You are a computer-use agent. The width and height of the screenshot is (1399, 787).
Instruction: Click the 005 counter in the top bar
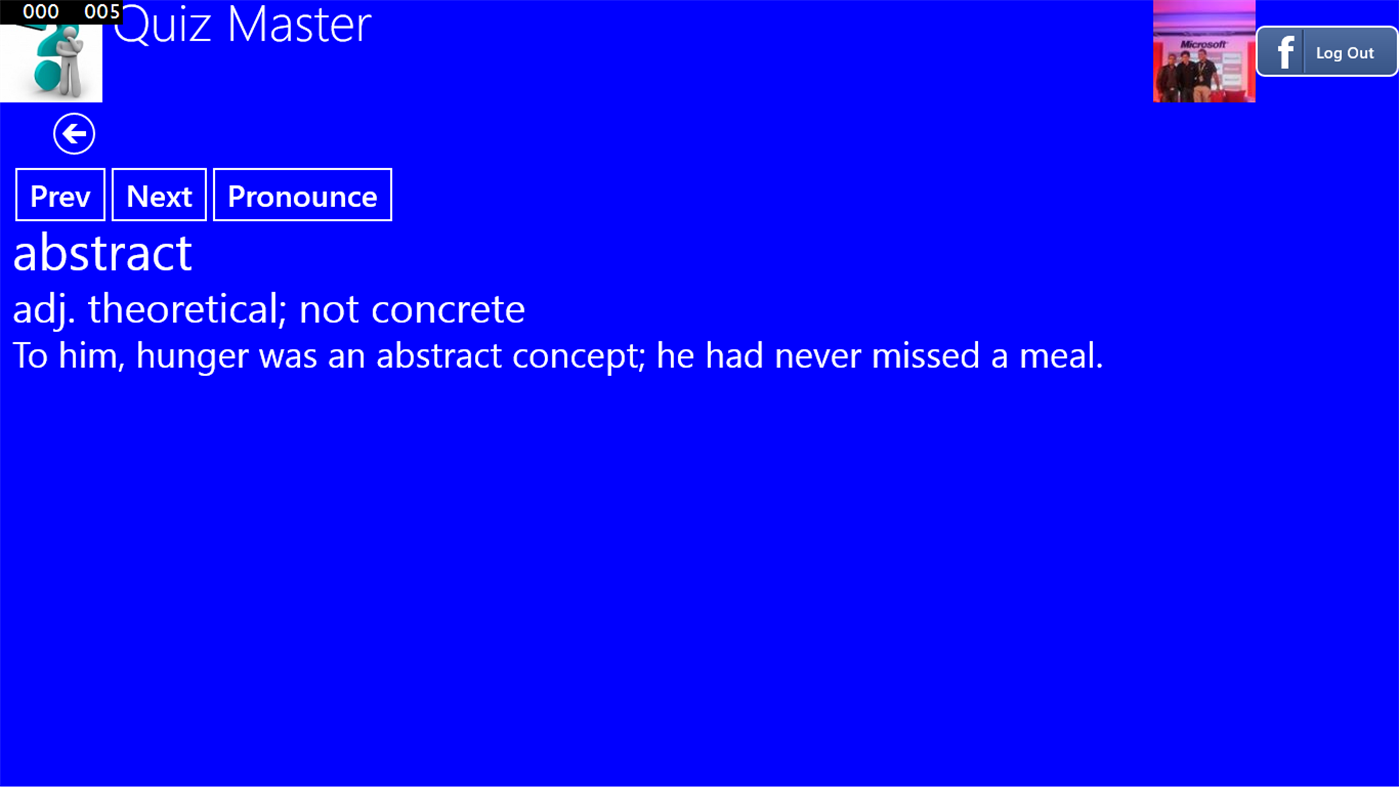[x=103, y=11]
